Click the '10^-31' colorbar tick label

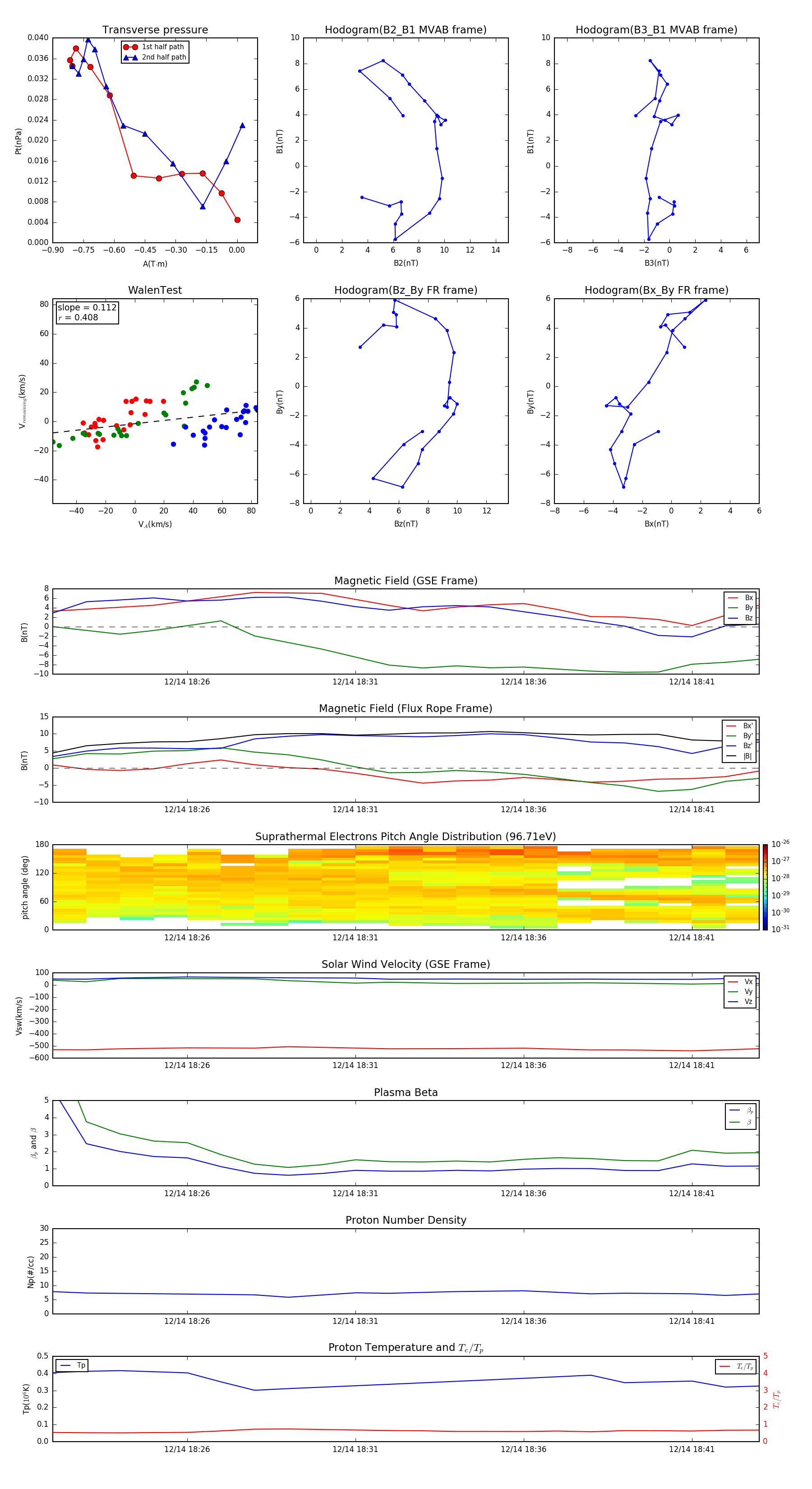point(780,929)
